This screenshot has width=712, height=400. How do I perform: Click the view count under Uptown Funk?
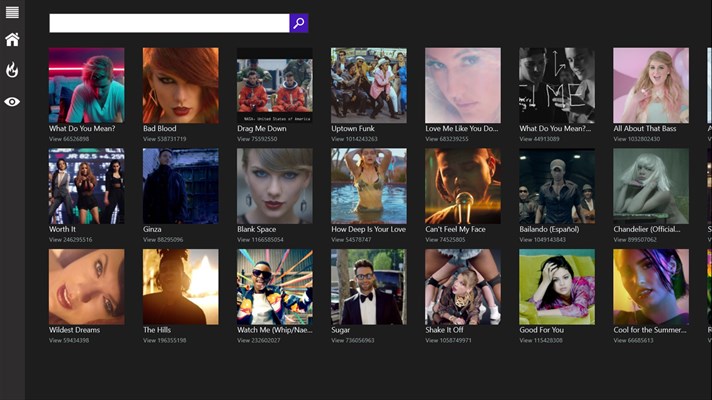tap(354, 139)
